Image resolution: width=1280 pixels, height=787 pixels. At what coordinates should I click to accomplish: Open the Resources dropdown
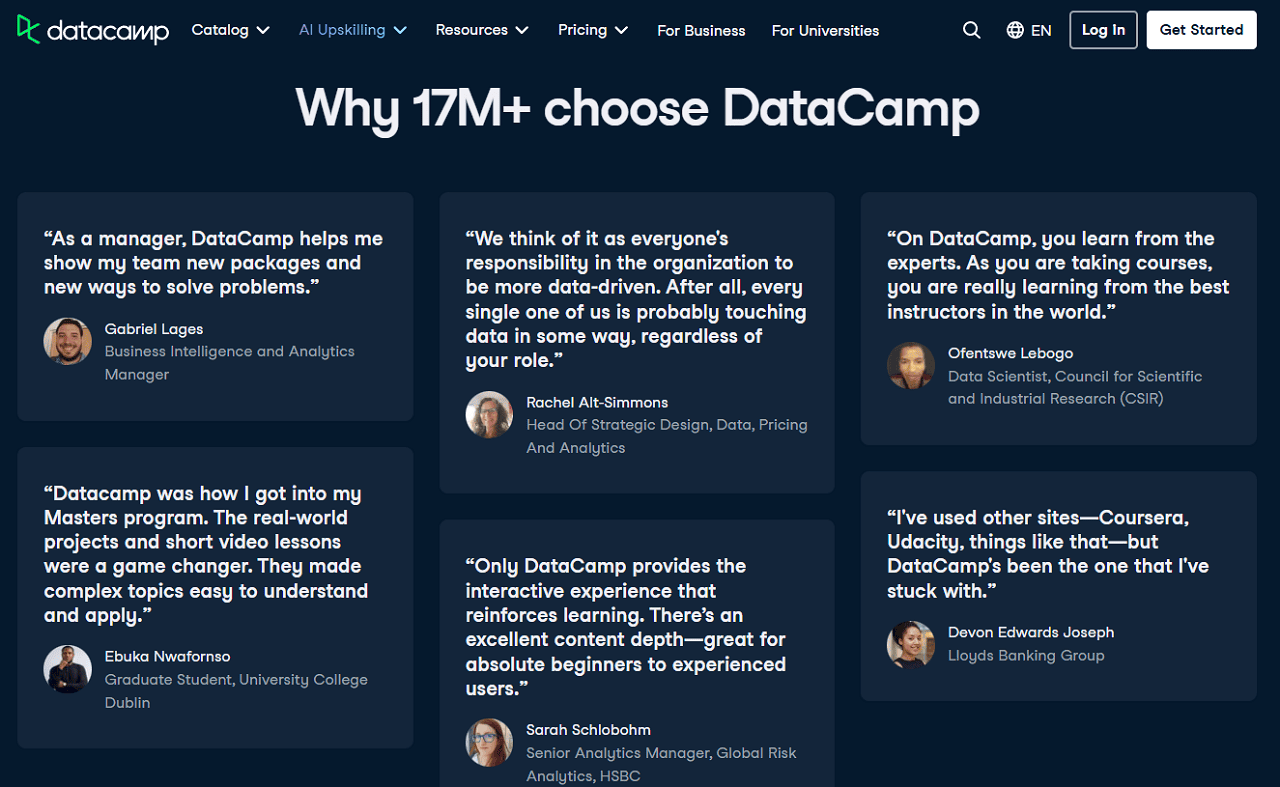481,30
